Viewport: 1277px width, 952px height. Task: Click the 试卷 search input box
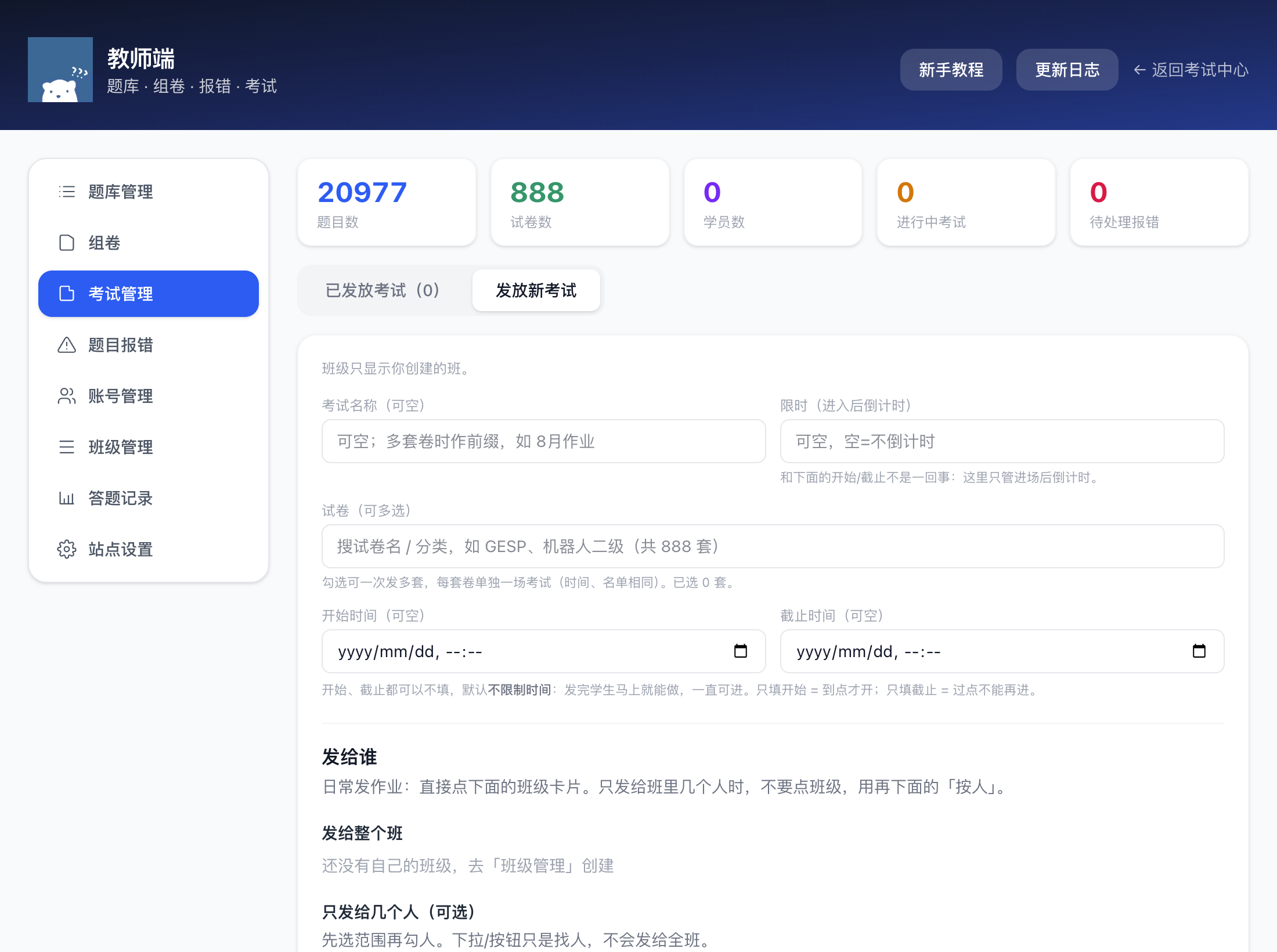click(x=773, y=546)
